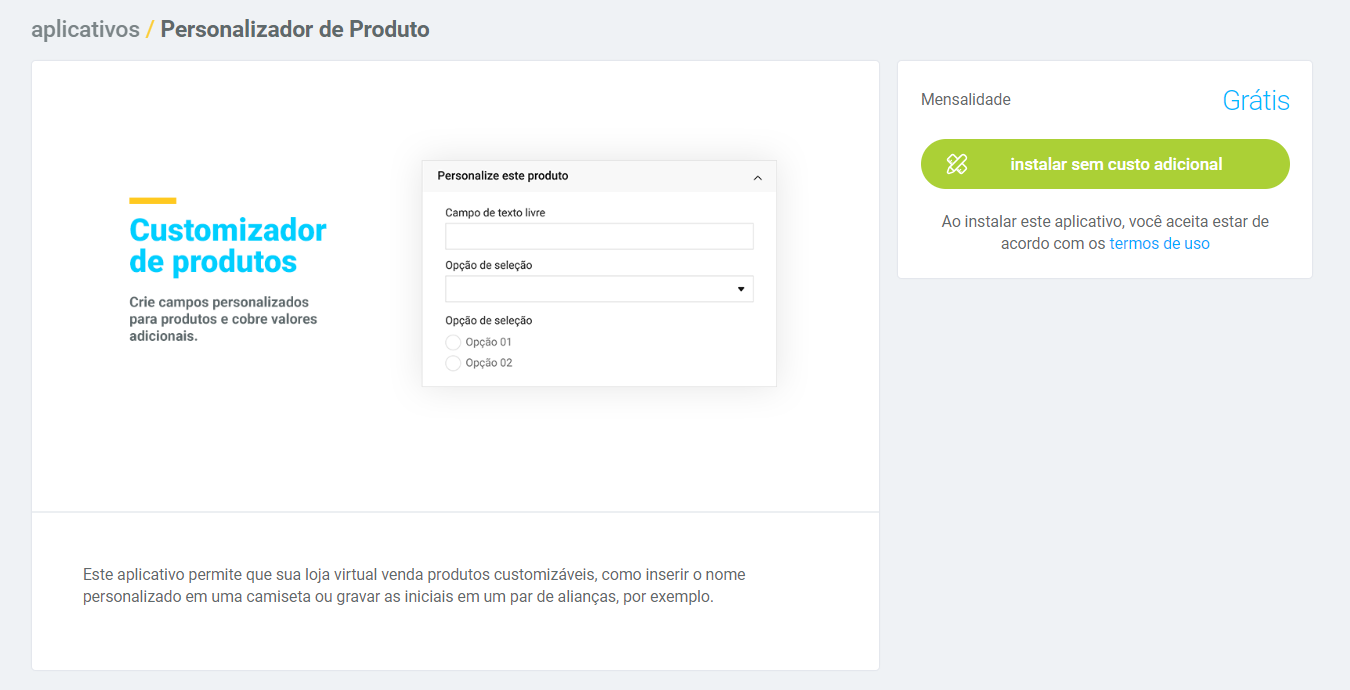Click the 'Mensalidade' label

click(965, 100)
